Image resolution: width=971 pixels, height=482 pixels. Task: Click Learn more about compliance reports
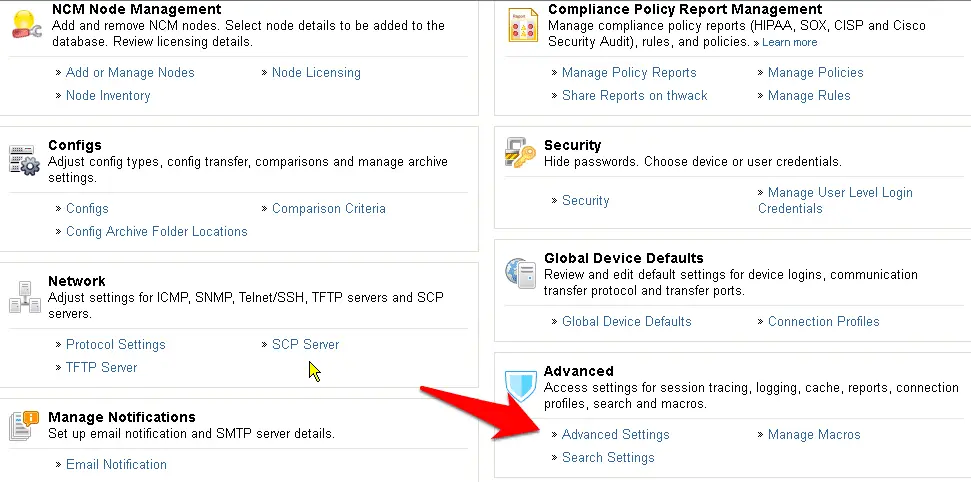tap(790, 42)
